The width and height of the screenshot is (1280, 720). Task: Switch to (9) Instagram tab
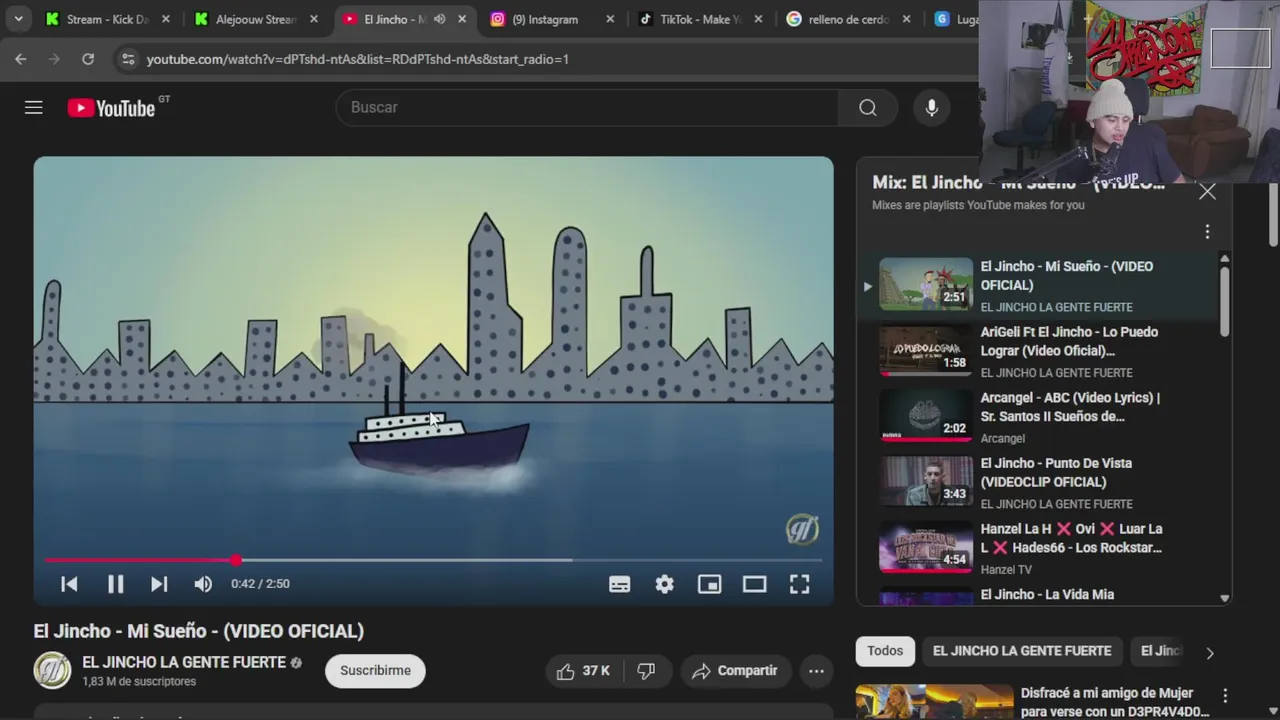[x=545, y=19]
